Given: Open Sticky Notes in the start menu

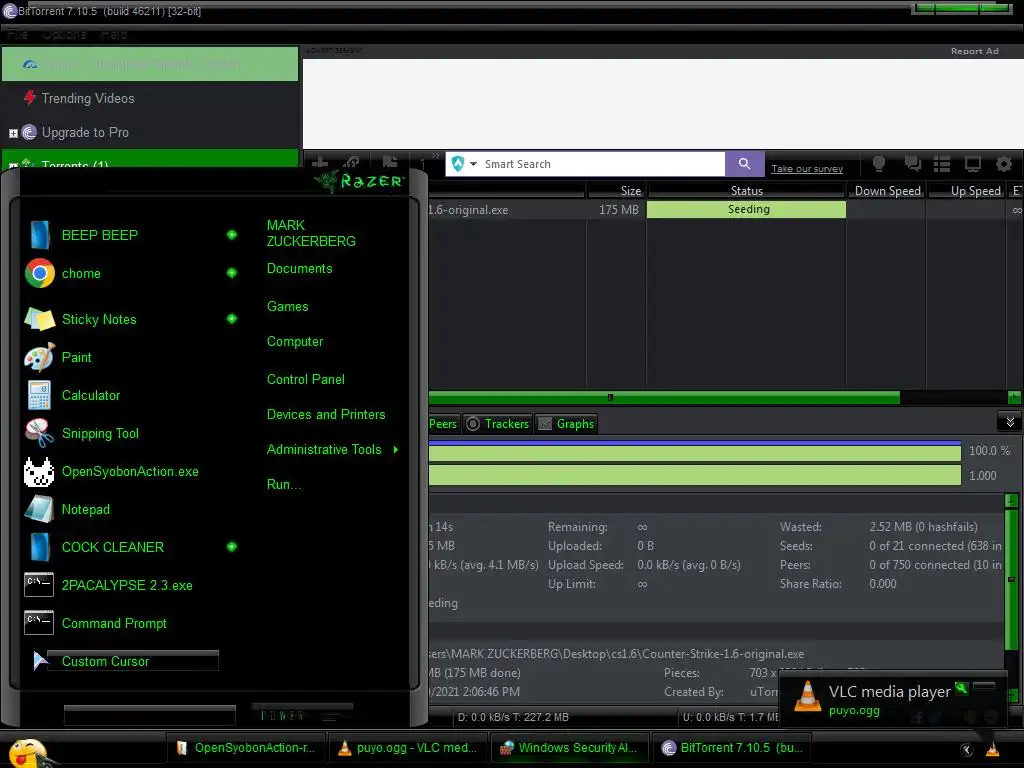Looking at the screenshot, I should coord(99,319).
